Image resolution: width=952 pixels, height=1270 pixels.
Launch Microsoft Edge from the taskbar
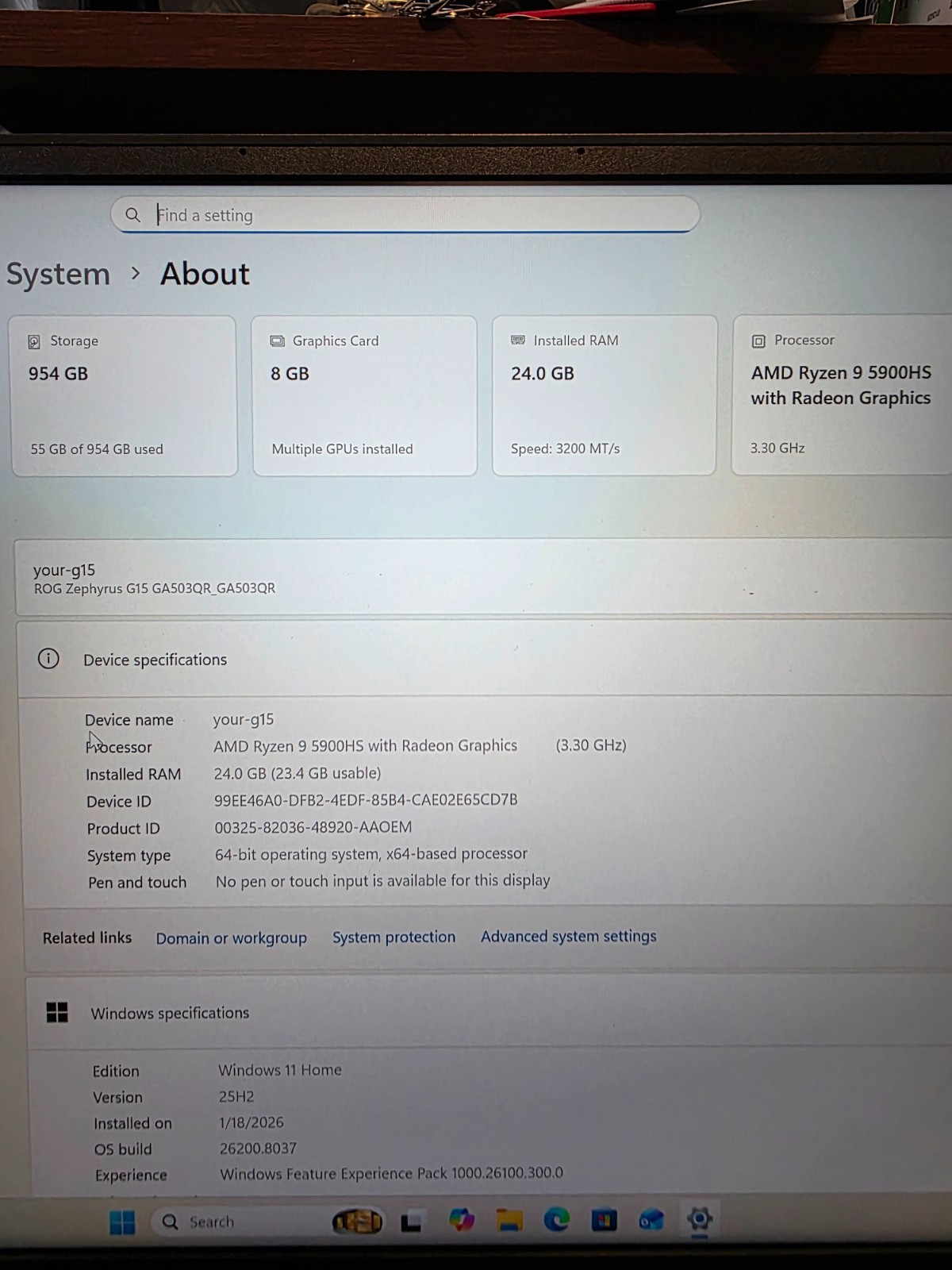pos(556,1219)
